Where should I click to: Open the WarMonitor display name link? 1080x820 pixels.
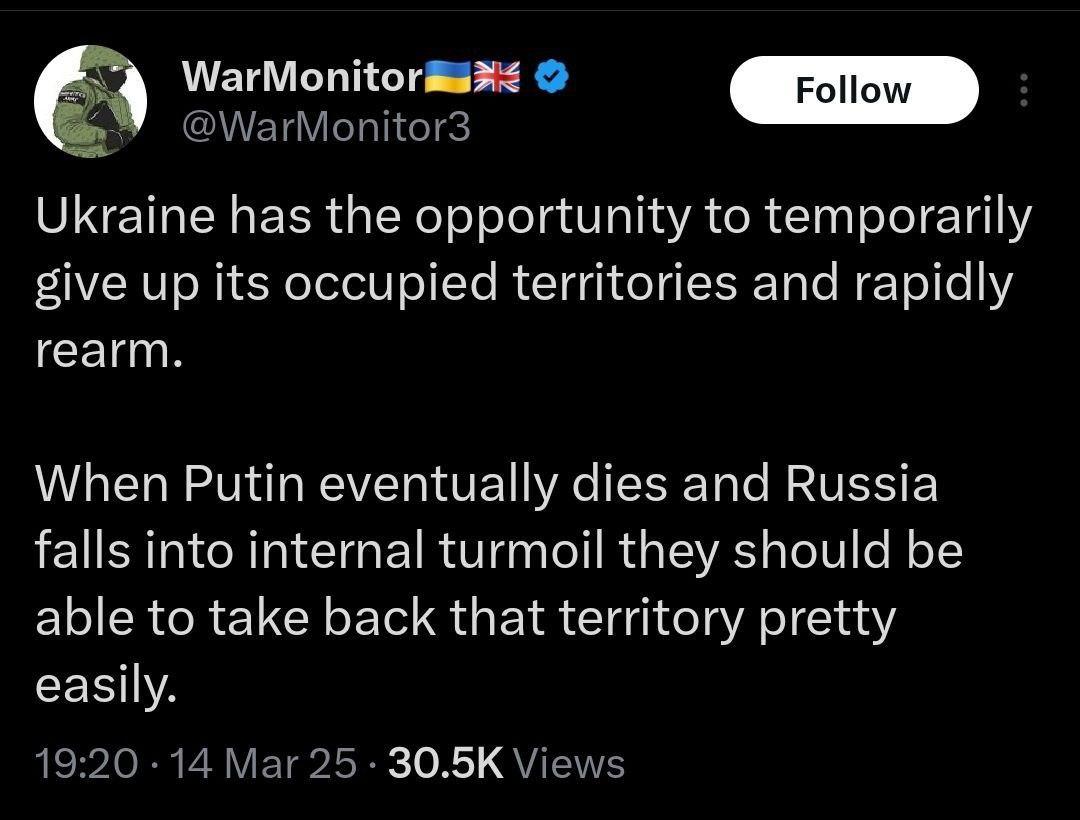pos(302,76)
